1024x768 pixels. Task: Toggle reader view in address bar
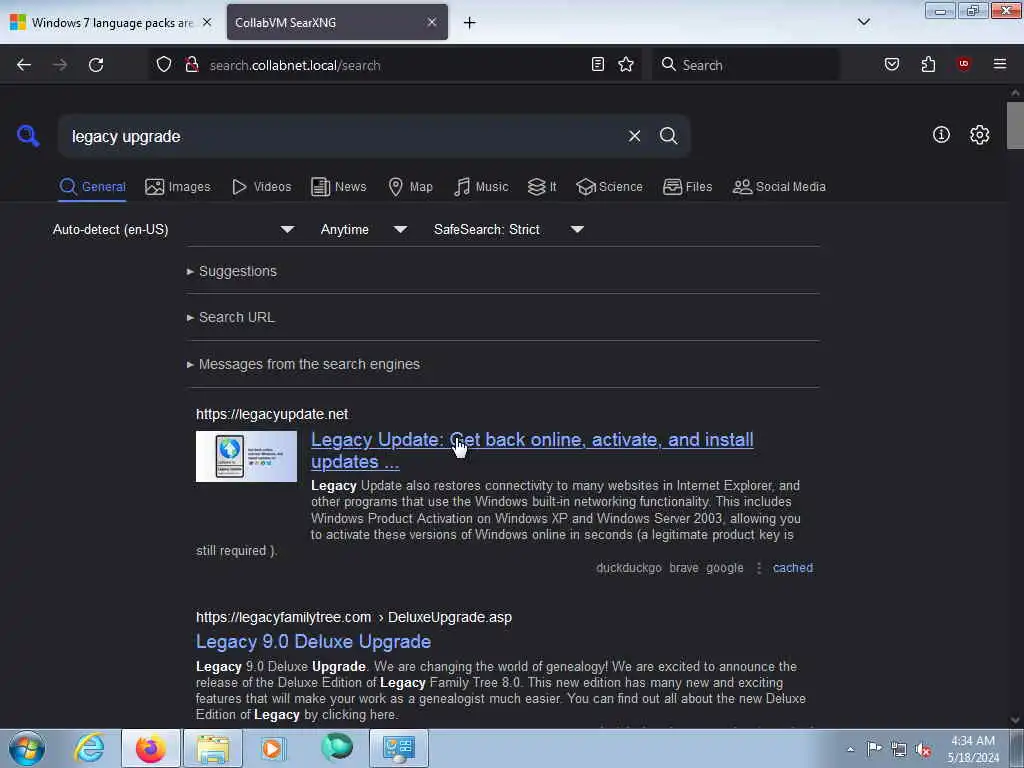(598, 64)
